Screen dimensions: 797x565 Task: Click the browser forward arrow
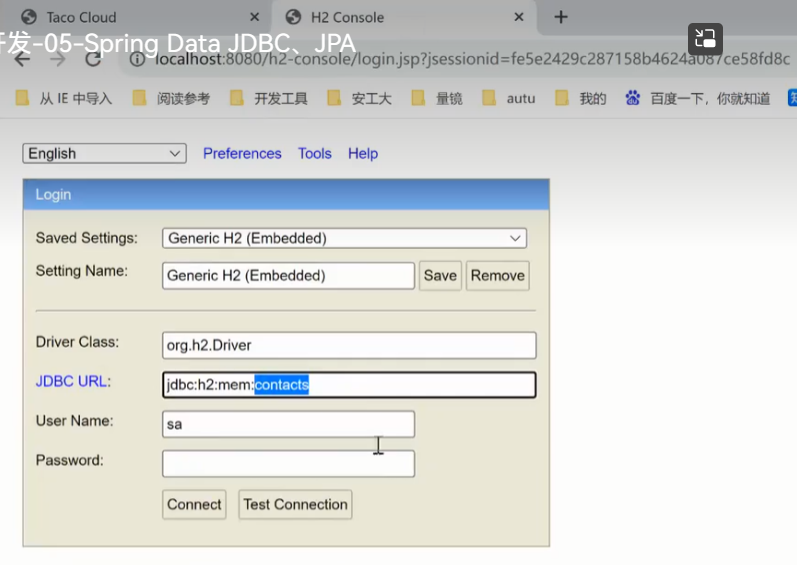click(58, 59)
